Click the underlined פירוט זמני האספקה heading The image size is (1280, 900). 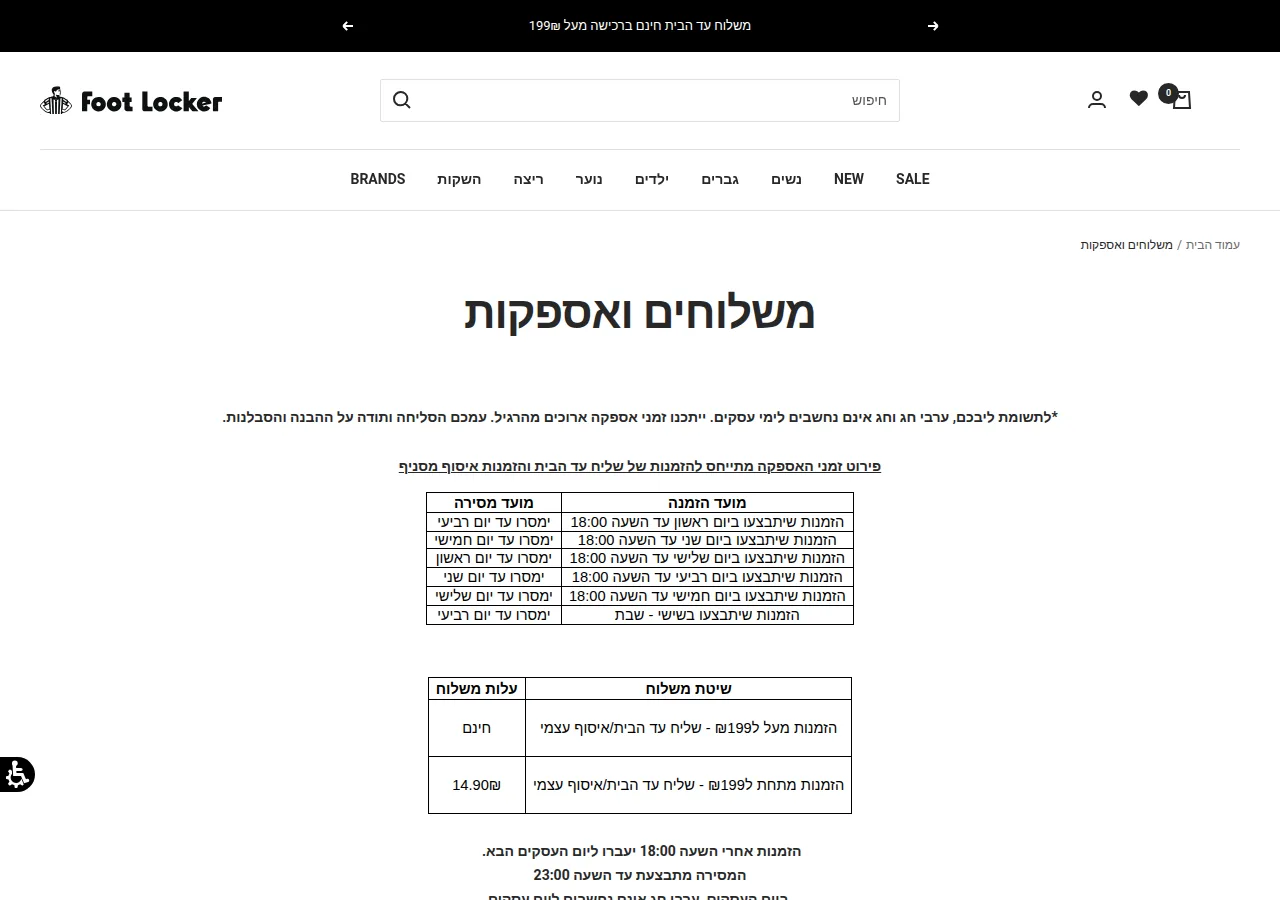coord(640,466)
